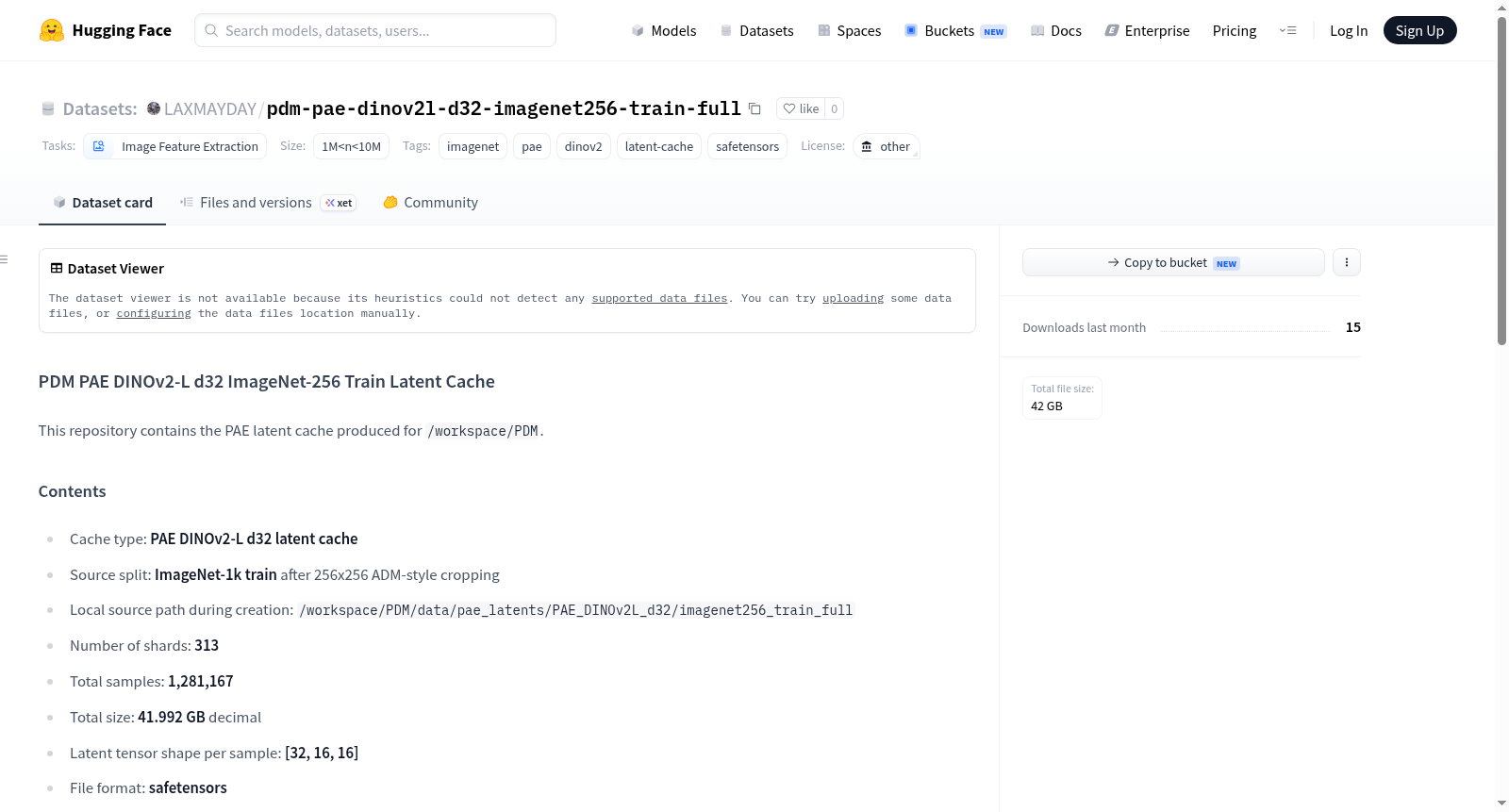
Task: Click the imagenet tag
Action: point(473,146)
